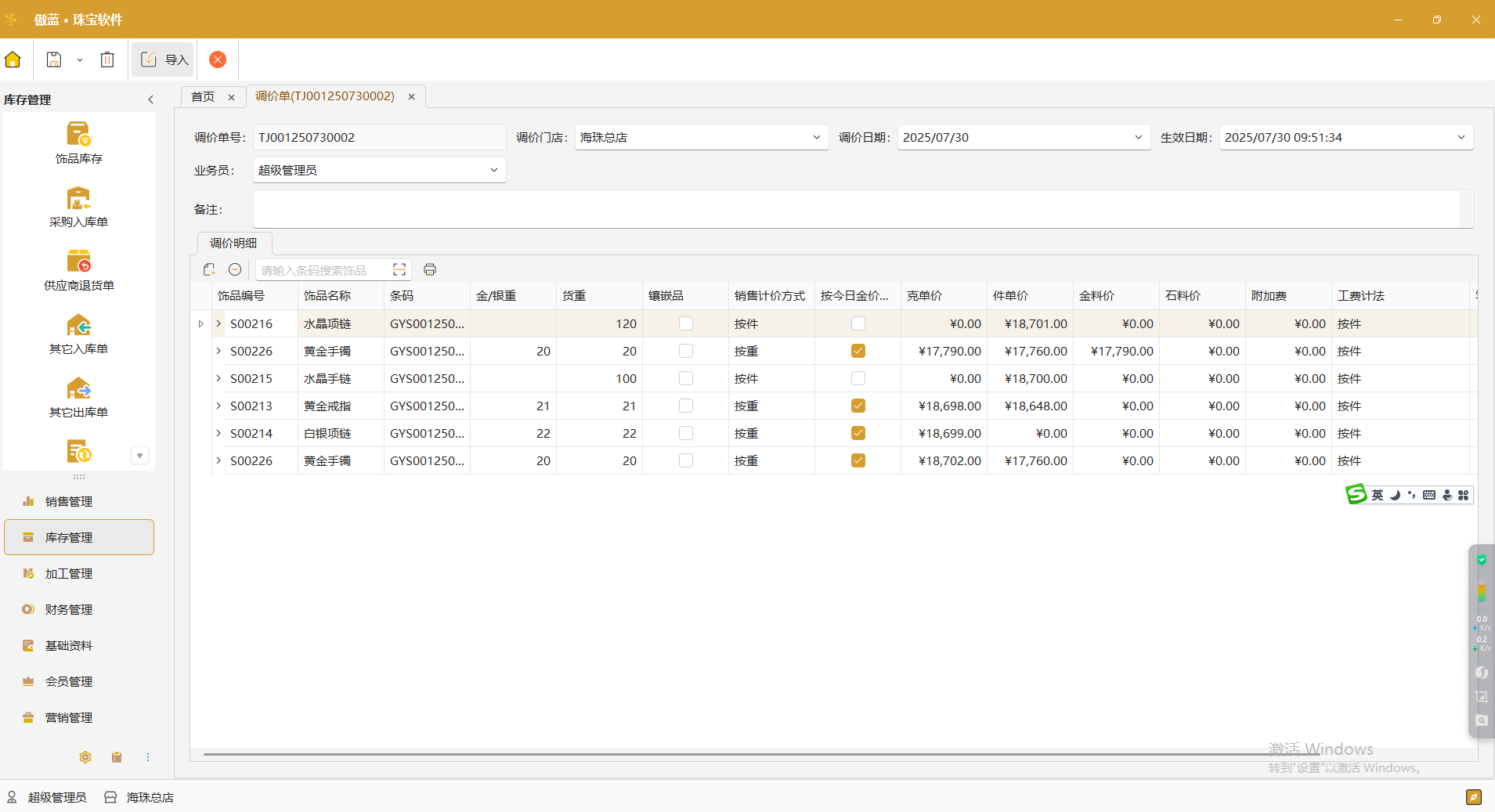Select 供应商退货单 sidebar icon
1495x812 pixels.
78,269
